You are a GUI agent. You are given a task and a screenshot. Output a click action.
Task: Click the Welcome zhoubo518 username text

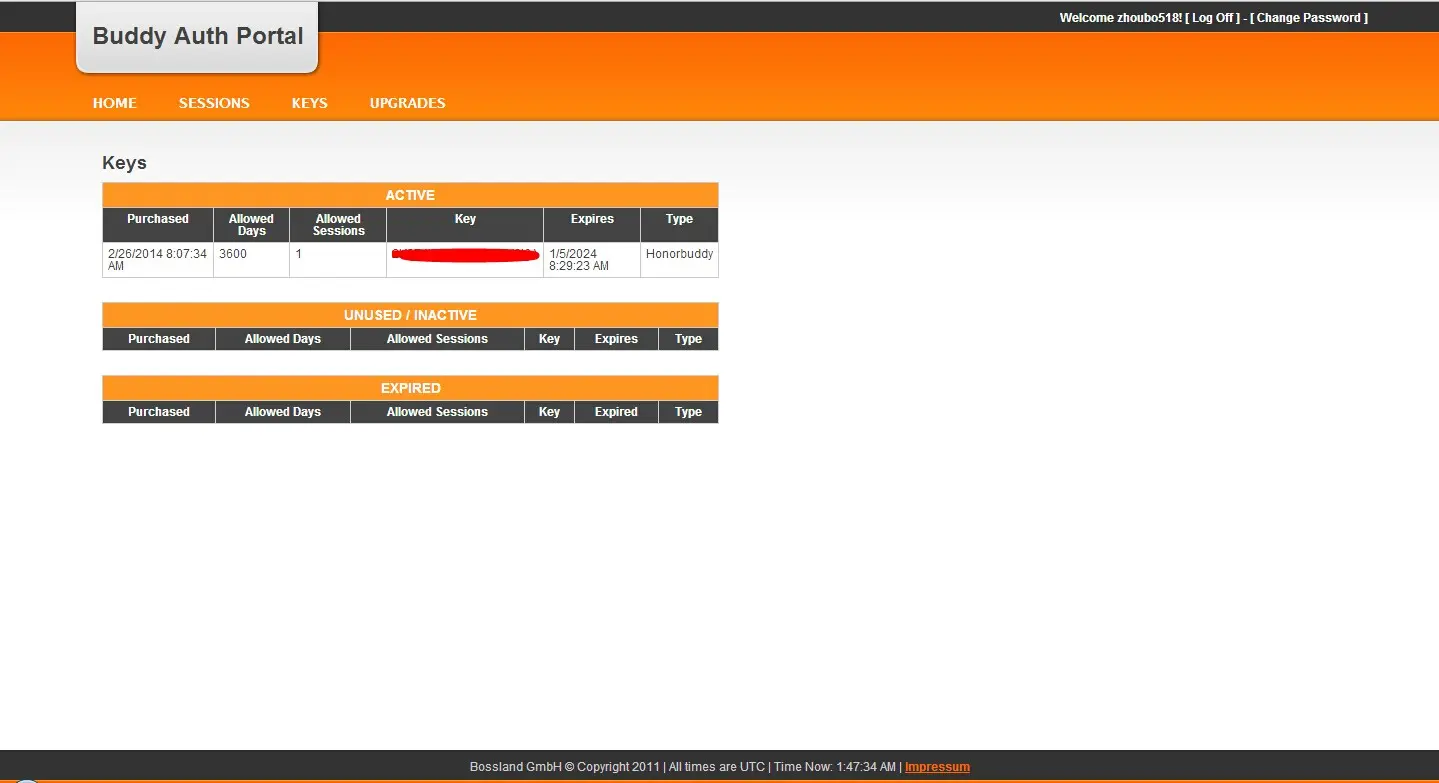(1120, 18)
